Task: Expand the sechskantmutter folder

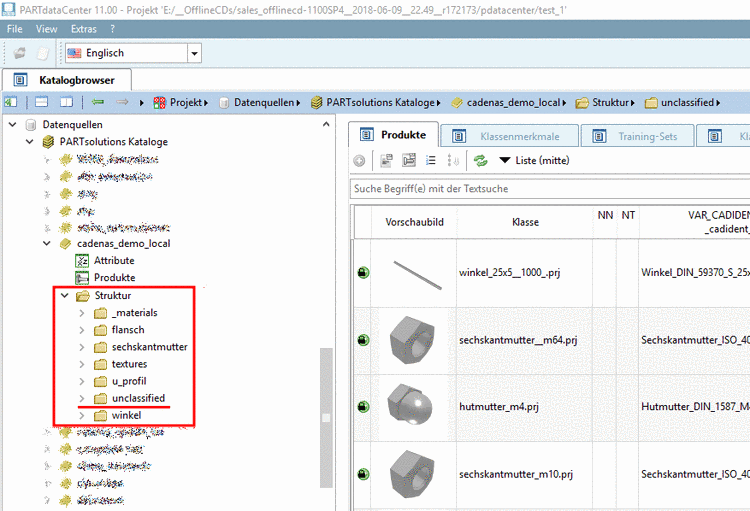Action: pyautogui.click(x=82, y=347)
